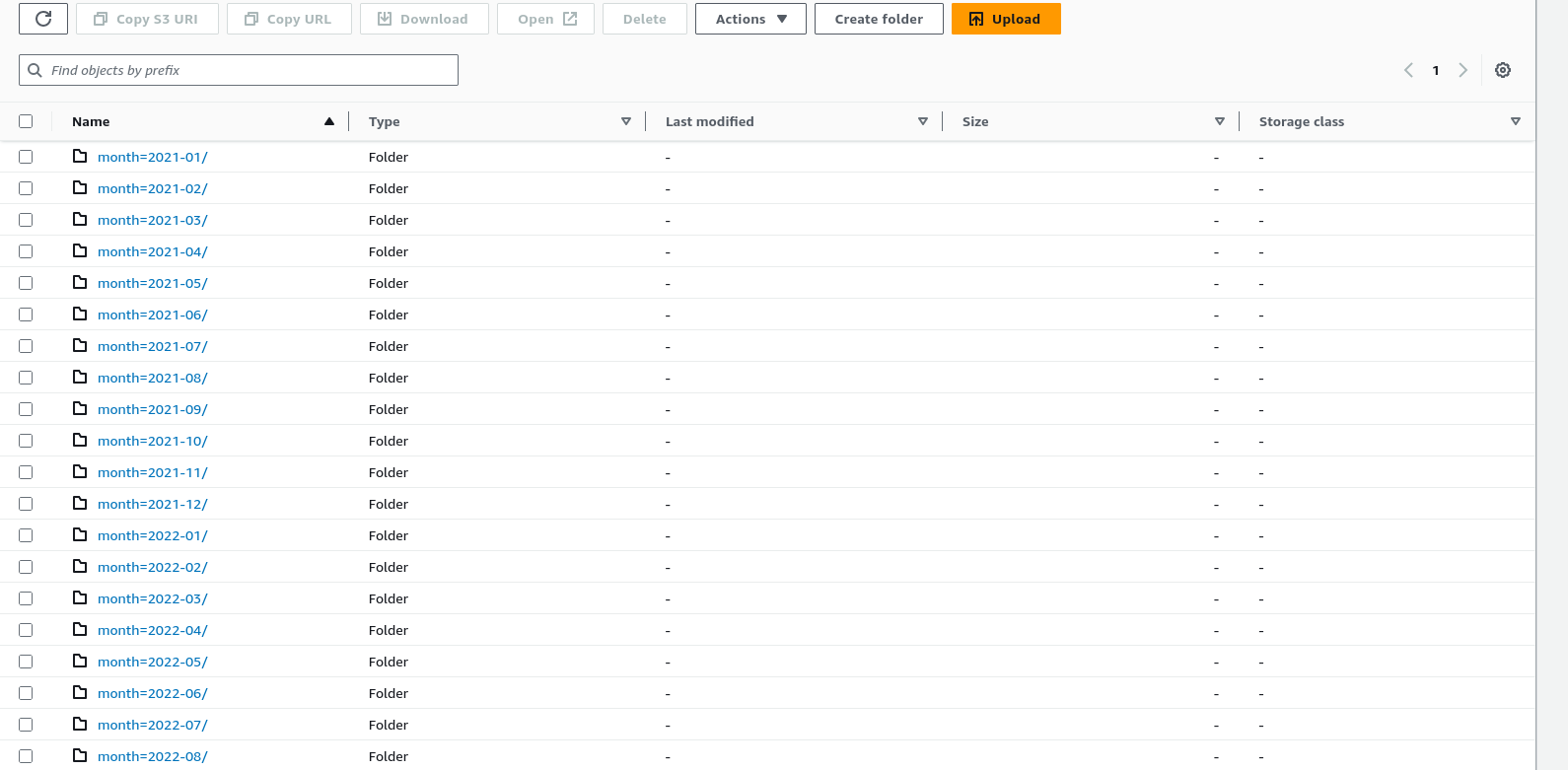Click the folder icon for month=2021-01/

click(x=80, y=157)
